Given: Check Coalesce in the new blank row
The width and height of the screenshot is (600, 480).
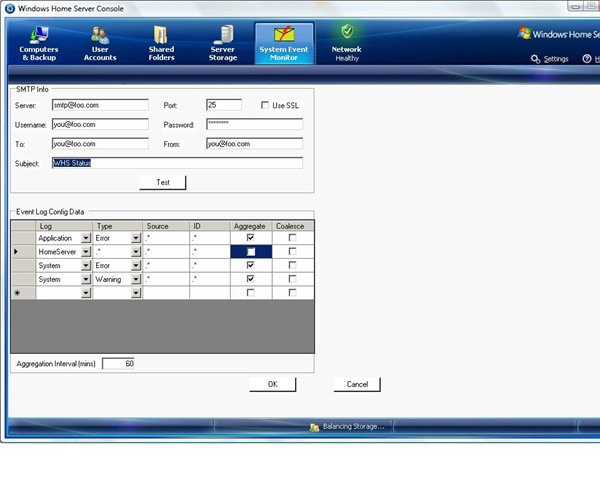Looking at the screenshot, I should coord(292,293).
